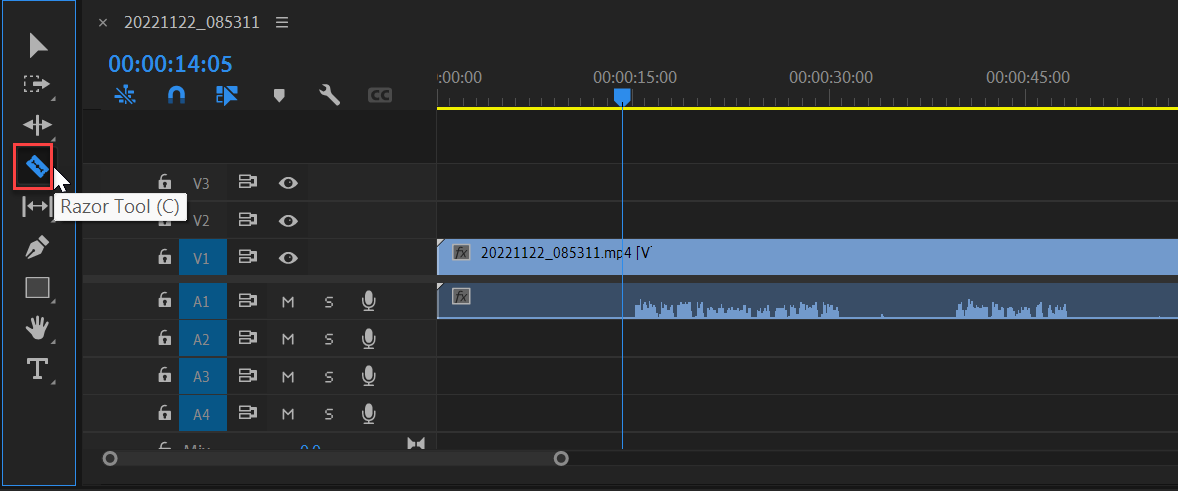This screenshot has height=491, width=1178.
Task: Mute track A1
Action: click(x=288, y=302)
